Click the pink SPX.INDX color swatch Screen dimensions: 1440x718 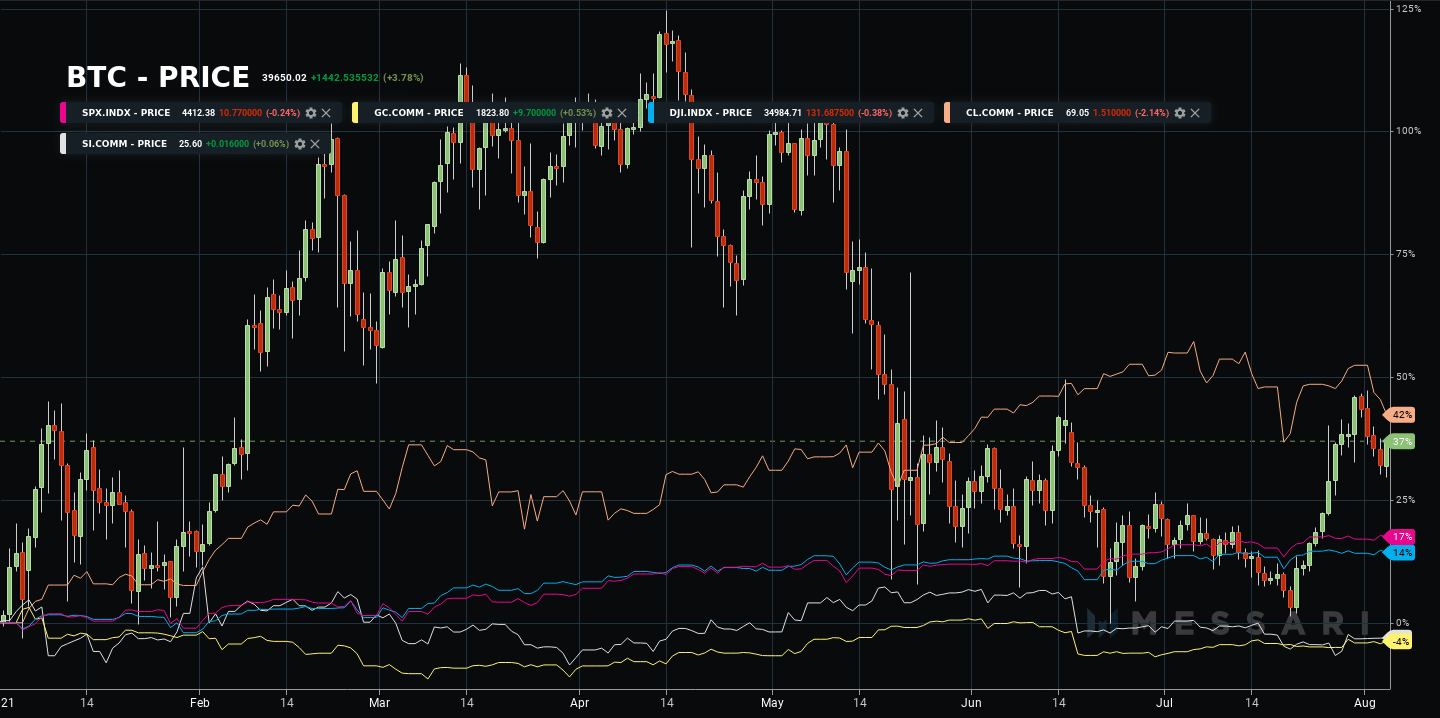(x=64, y=113)
